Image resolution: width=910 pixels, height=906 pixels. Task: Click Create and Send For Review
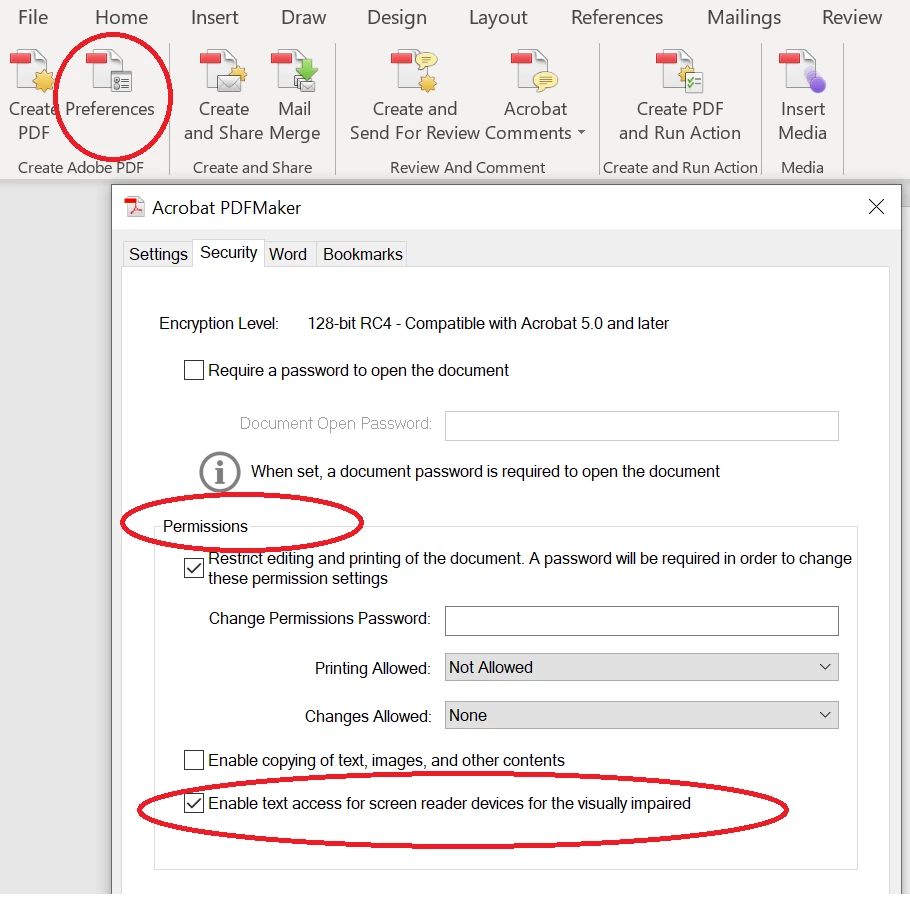pyautogui.click(x=414, y=96)
